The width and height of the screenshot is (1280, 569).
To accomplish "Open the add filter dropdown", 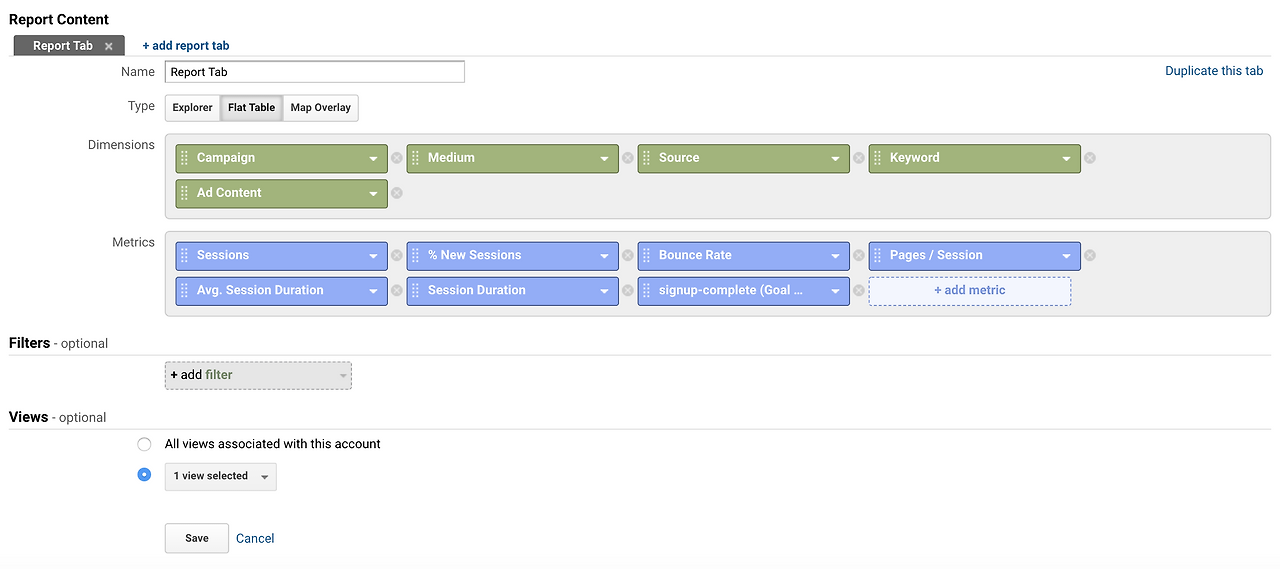I will point(258,375).
